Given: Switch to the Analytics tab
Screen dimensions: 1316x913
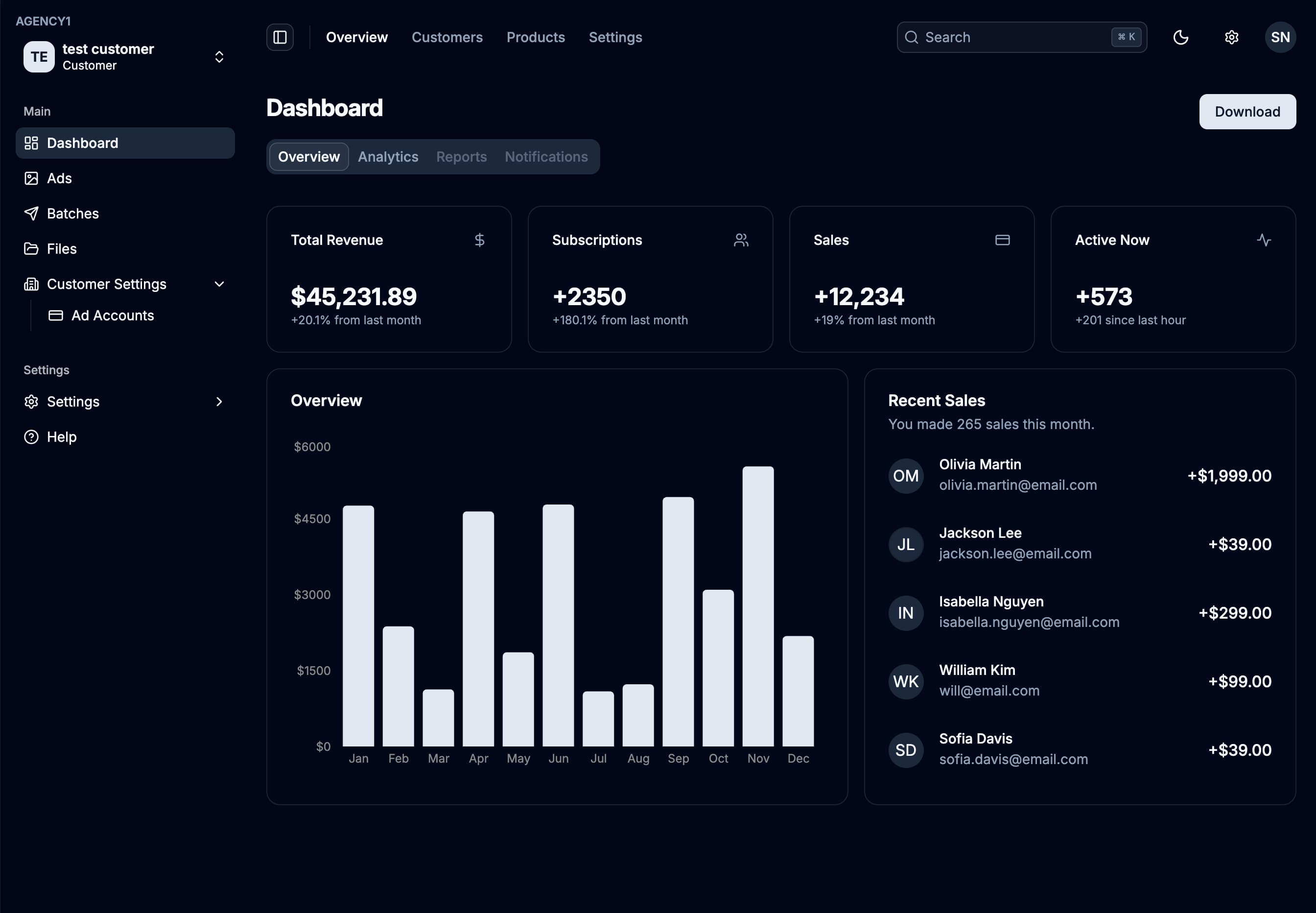Looking at the screenshot, I should [388, 156].
